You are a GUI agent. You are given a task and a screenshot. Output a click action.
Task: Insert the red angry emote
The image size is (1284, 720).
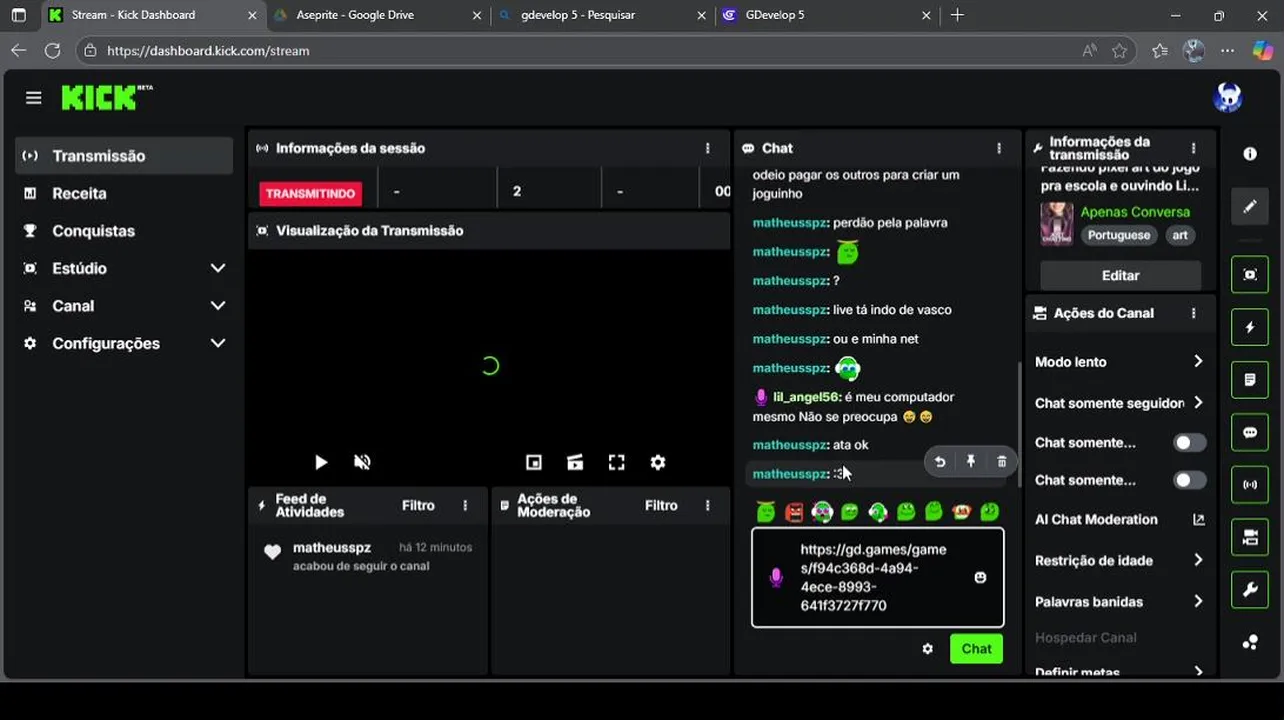(x=794, y=512)
